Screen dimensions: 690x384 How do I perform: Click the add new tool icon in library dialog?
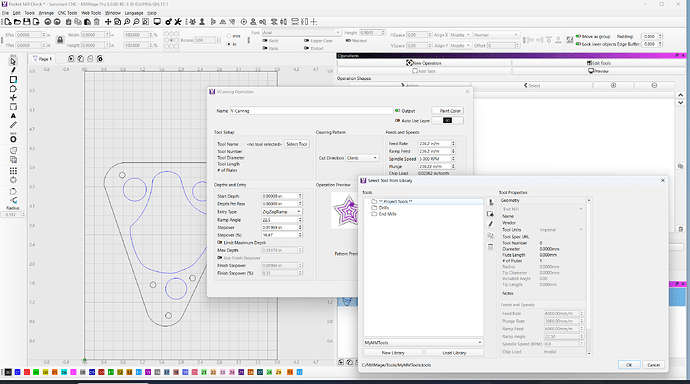[491, 202]
